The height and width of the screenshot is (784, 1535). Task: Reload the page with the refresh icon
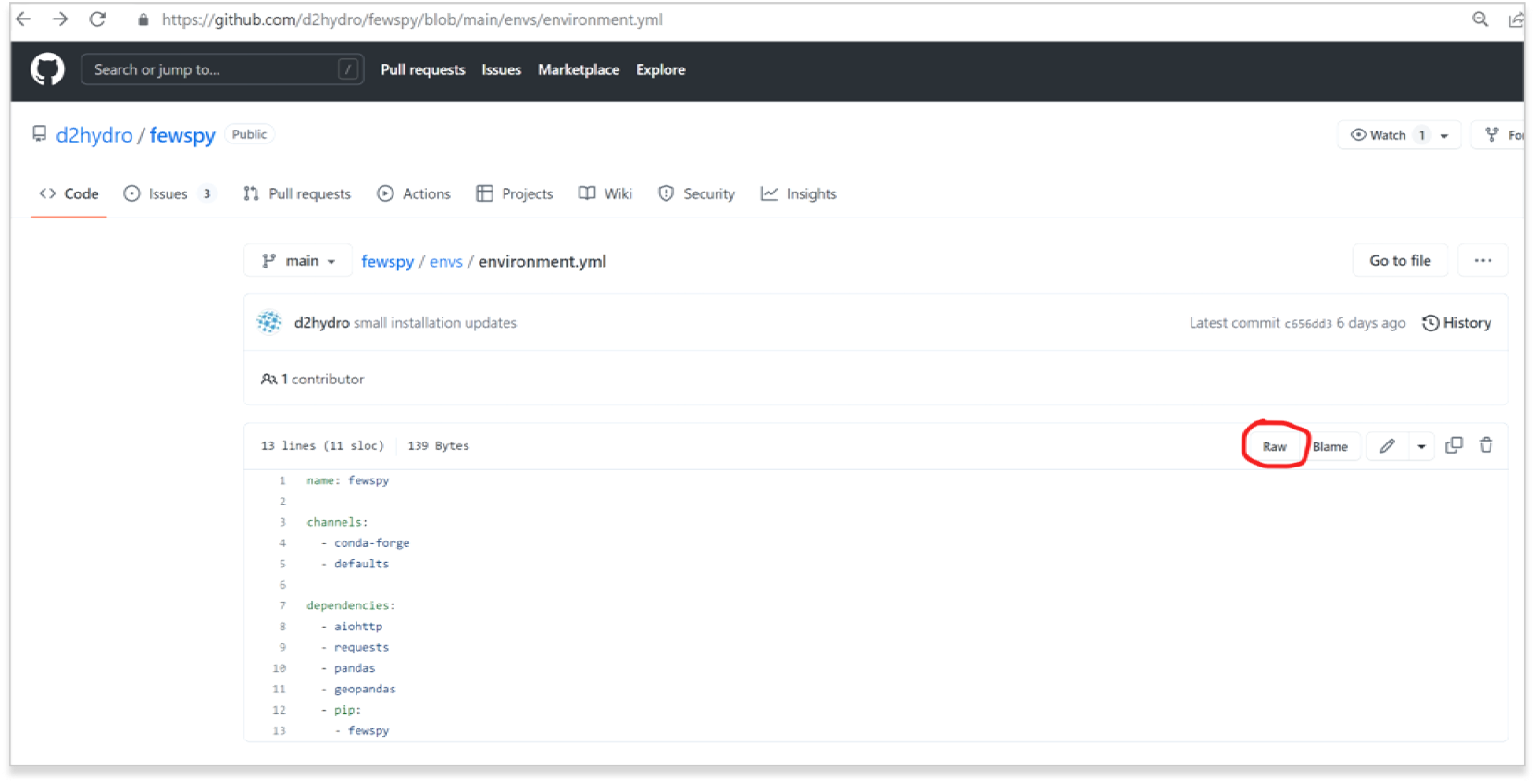pyautogui.click(x=97, y=19)
